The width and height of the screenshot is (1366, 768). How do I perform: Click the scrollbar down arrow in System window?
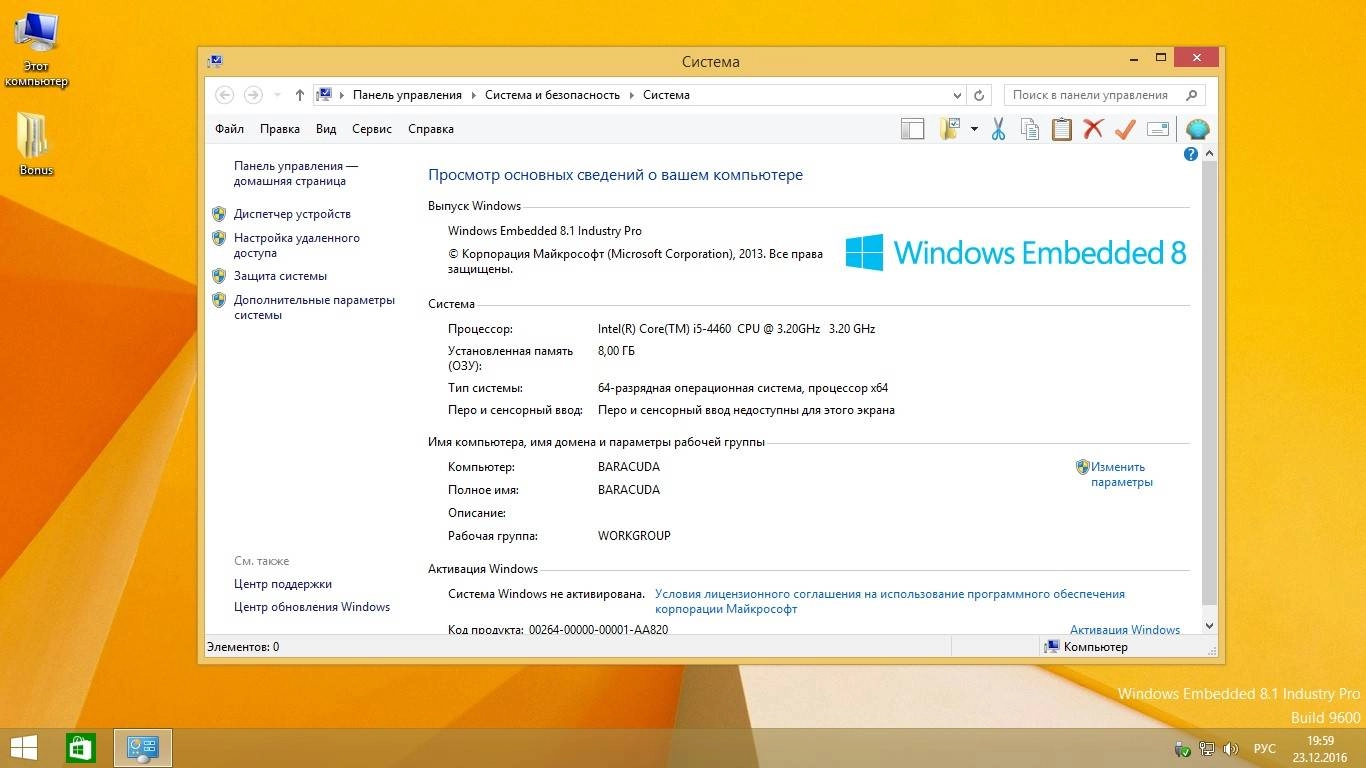click(1209, 625)
